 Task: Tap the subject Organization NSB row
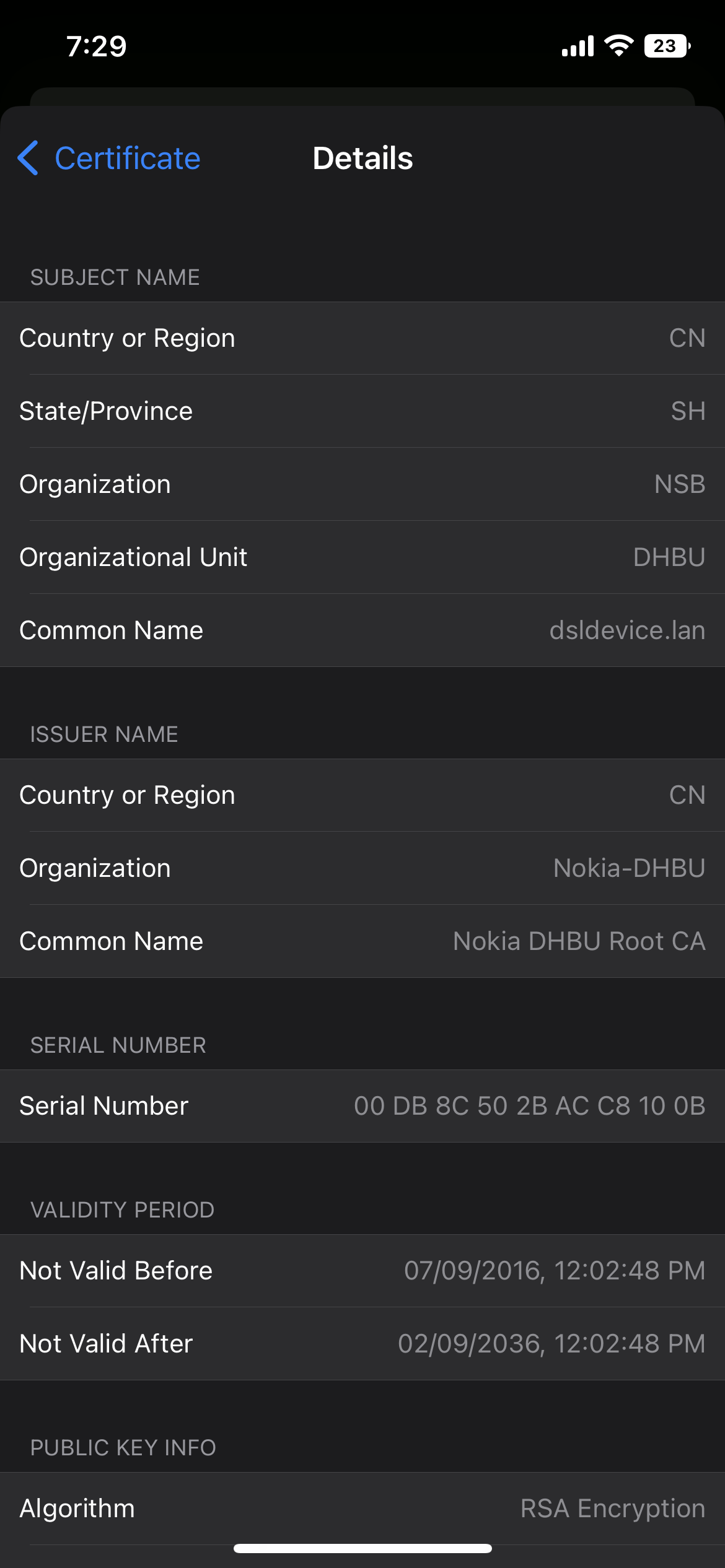tap(362, 484)
